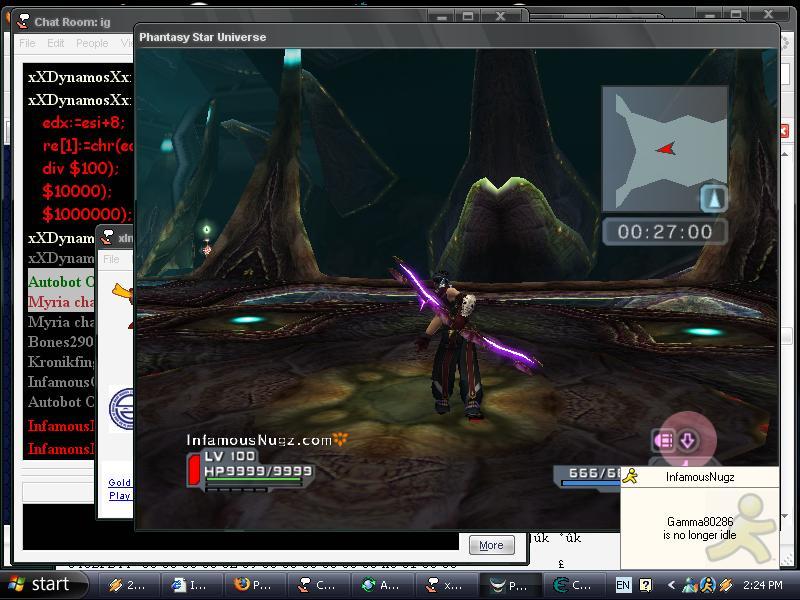Click the Phantasy Star Universe title bar

tap(457, 37)
